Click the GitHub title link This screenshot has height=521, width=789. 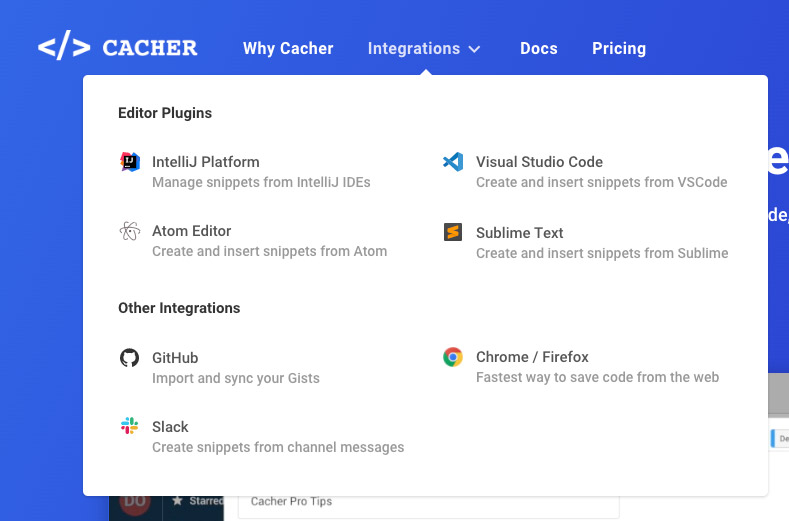(x=175, y=358)
